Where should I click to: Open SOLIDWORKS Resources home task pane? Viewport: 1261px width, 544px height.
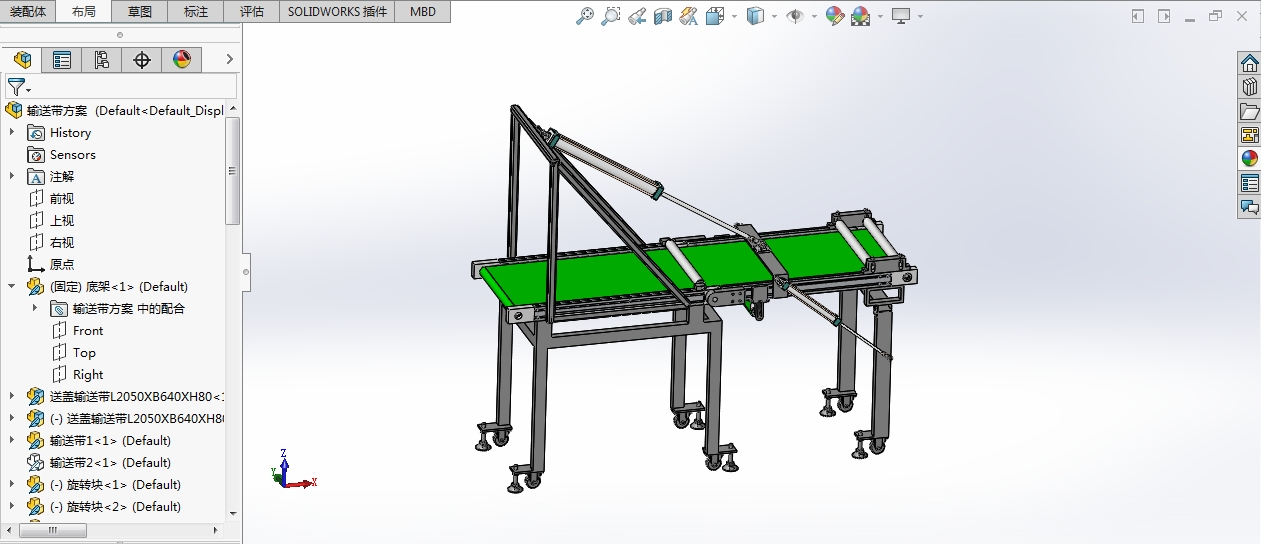click(1249, 63)
